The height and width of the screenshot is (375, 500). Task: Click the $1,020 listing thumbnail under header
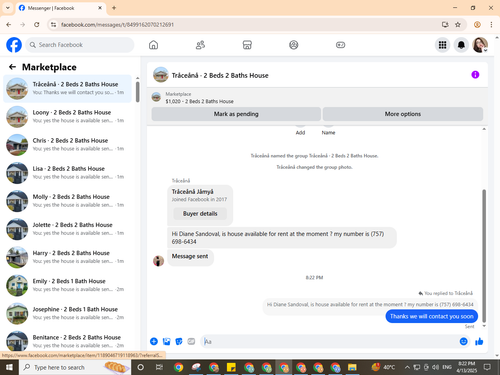(156, 97)
